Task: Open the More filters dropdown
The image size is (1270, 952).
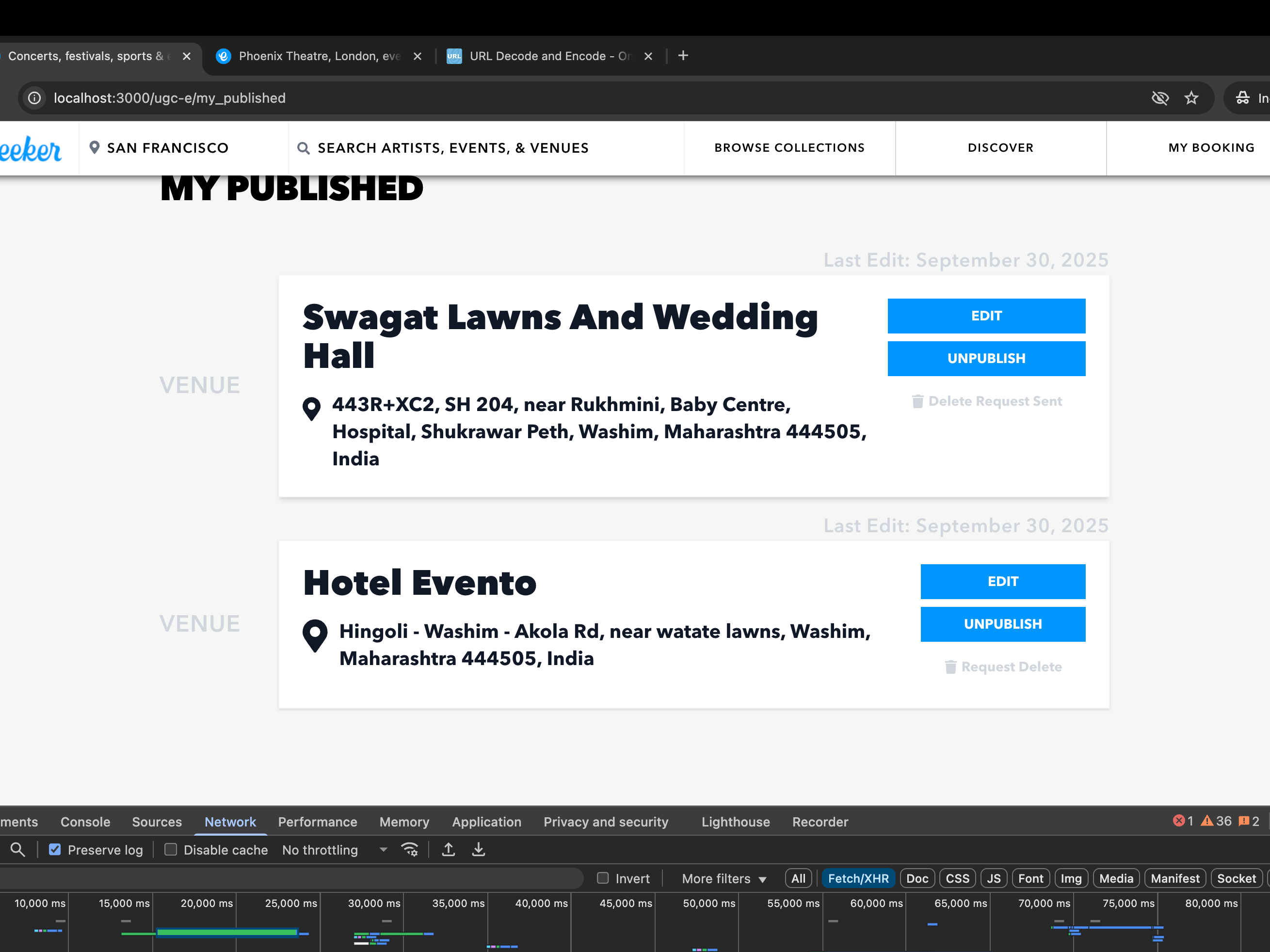Action: tap(723, 878)
